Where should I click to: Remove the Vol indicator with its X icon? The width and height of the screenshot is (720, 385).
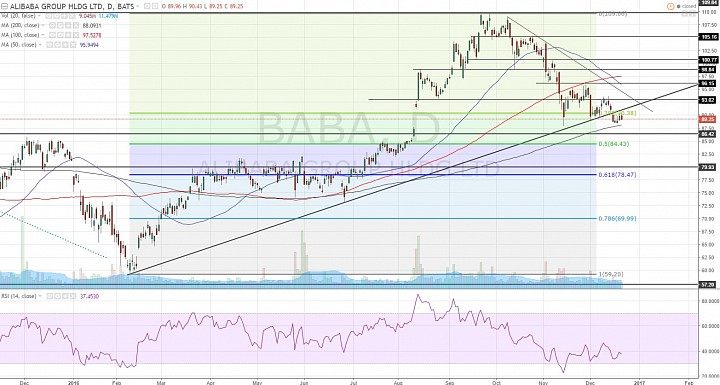(x=72, y=16)
